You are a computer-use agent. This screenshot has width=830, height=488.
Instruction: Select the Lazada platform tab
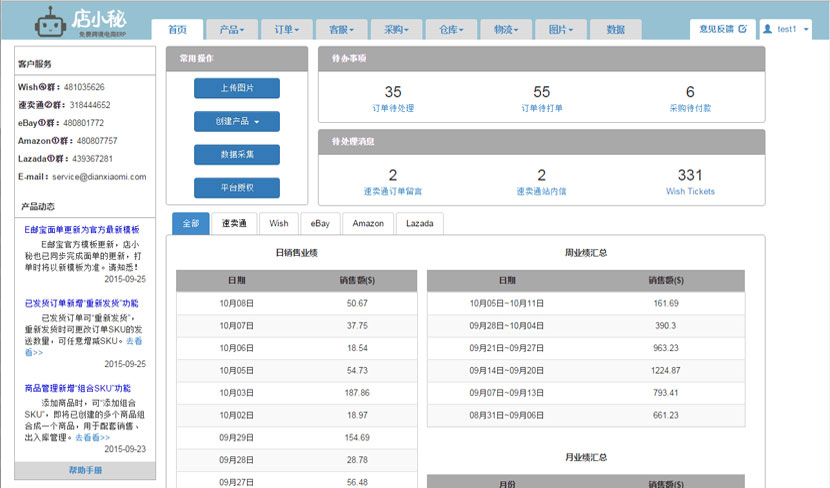tap(419, 224)
